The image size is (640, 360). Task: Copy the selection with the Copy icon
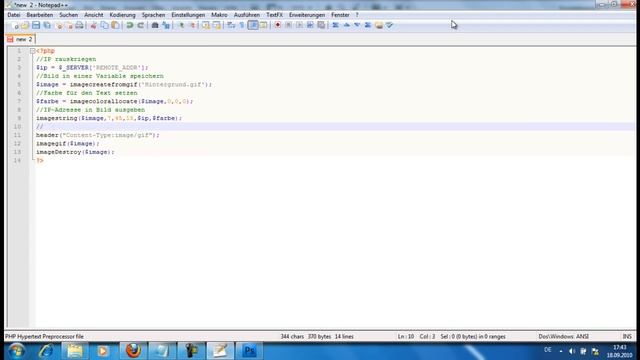(x=104, y=25)
